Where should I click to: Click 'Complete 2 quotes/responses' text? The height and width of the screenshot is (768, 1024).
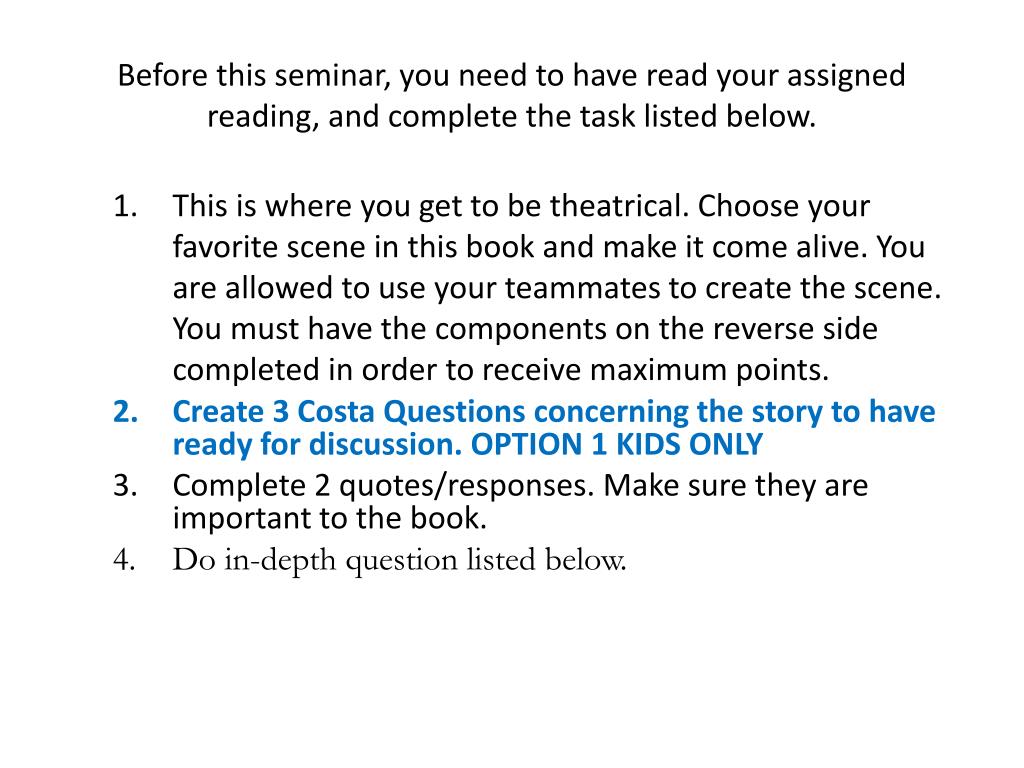click(383, 486)
